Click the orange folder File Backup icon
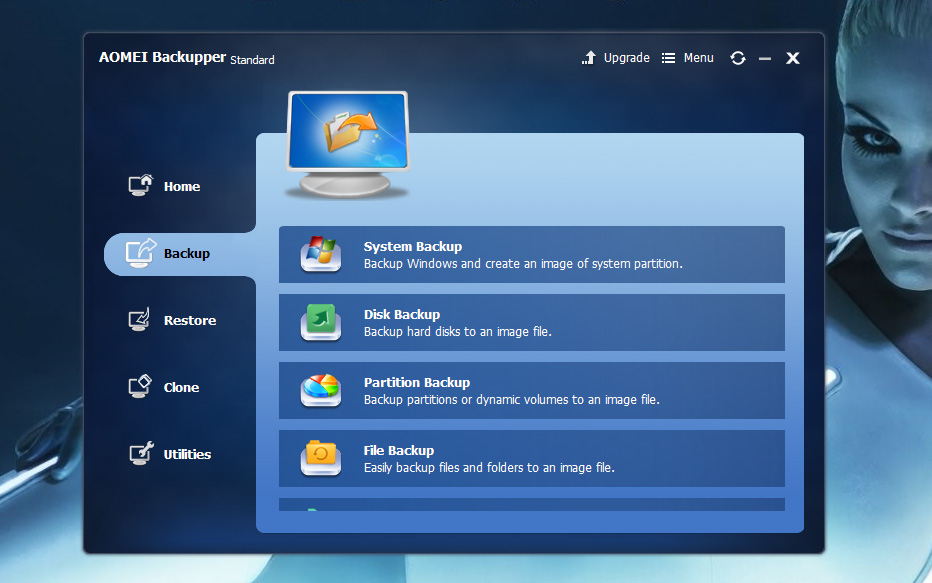The height and width of the screenshot is (583, 932). point(320,458)
